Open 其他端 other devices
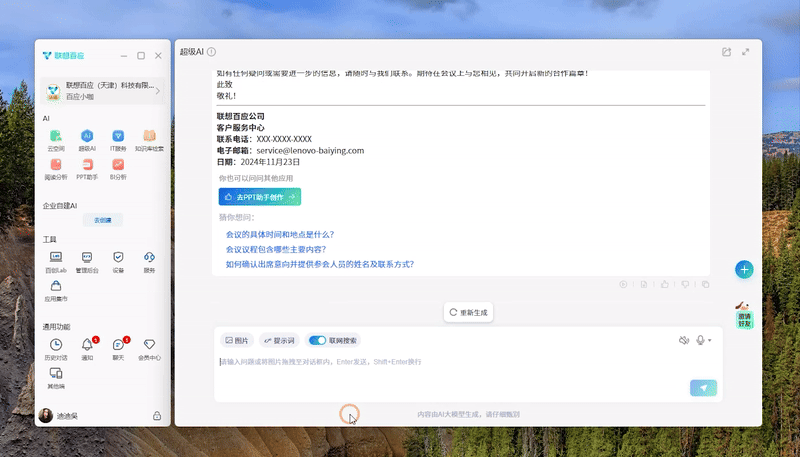 [56, 378]
